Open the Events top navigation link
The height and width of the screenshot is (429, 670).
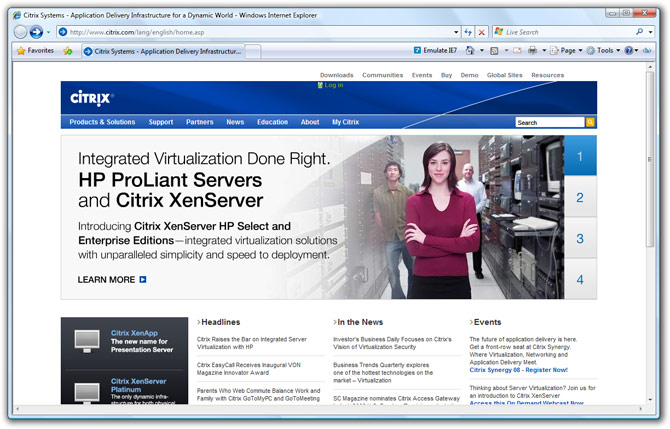tap(422, 75)
